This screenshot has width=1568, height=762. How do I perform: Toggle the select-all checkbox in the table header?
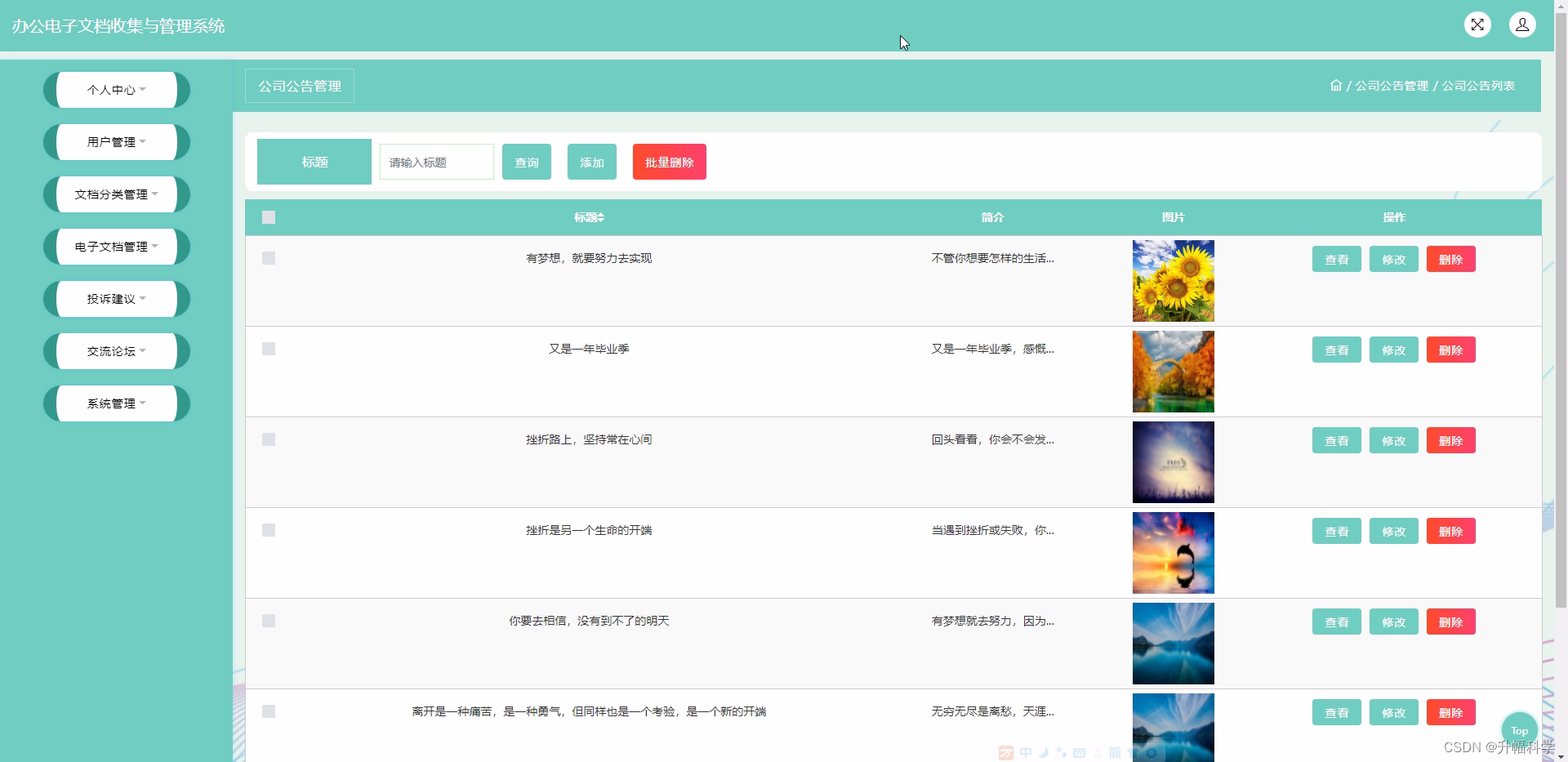[269, 217]
